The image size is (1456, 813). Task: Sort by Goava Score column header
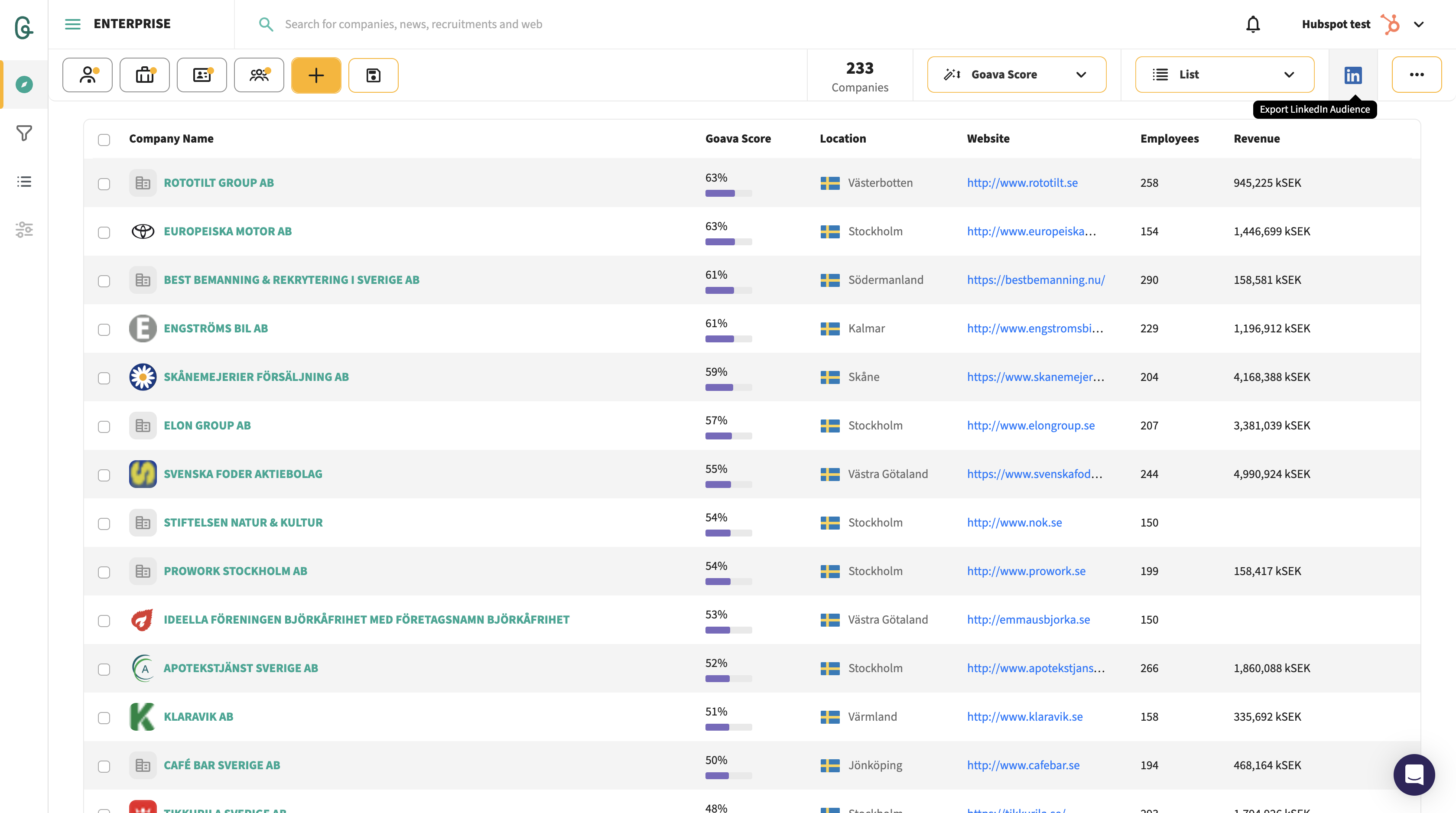738,139
